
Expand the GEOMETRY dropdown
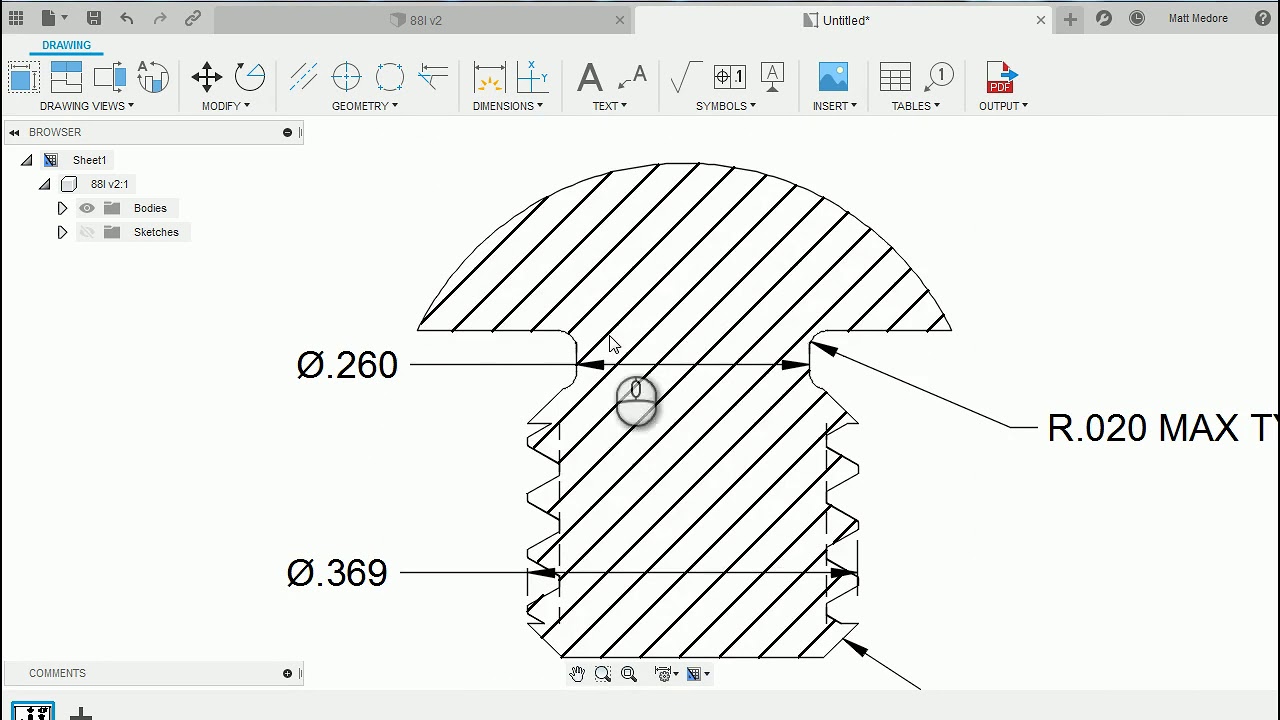(365, 106)
